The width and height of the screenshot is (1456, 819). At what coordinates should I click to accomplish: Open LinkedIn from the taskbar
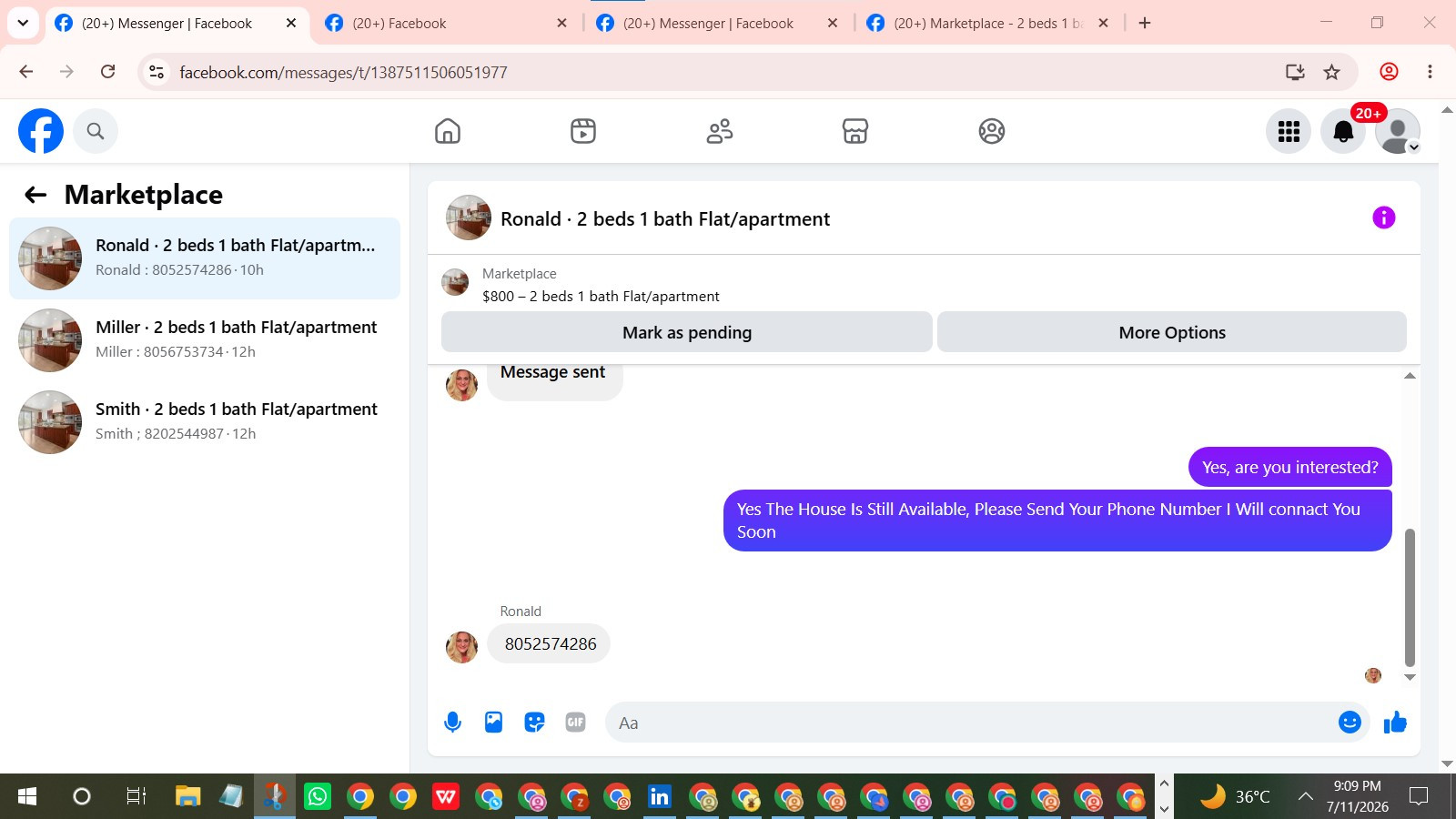(659, 797)
